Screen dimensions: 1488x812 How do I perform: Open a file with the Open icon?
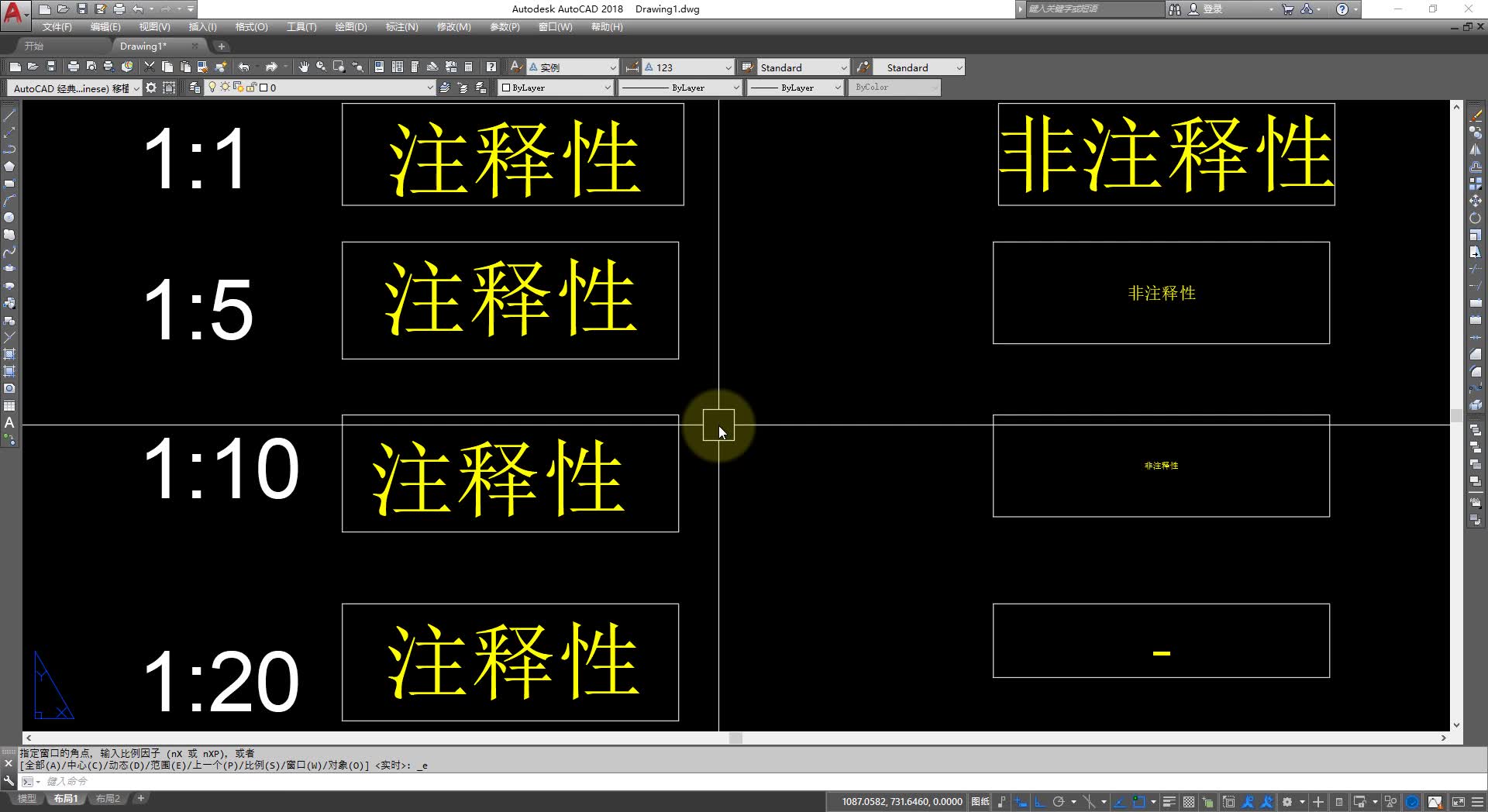click(x=33, y=67)
